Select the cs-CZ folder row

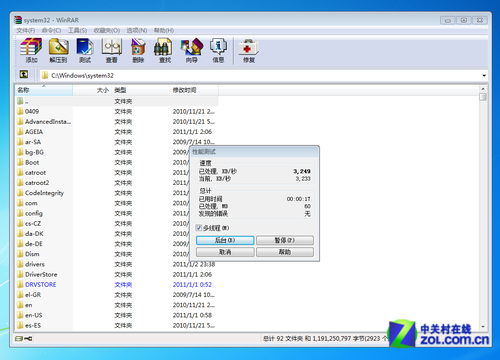[x=103, y=223]
